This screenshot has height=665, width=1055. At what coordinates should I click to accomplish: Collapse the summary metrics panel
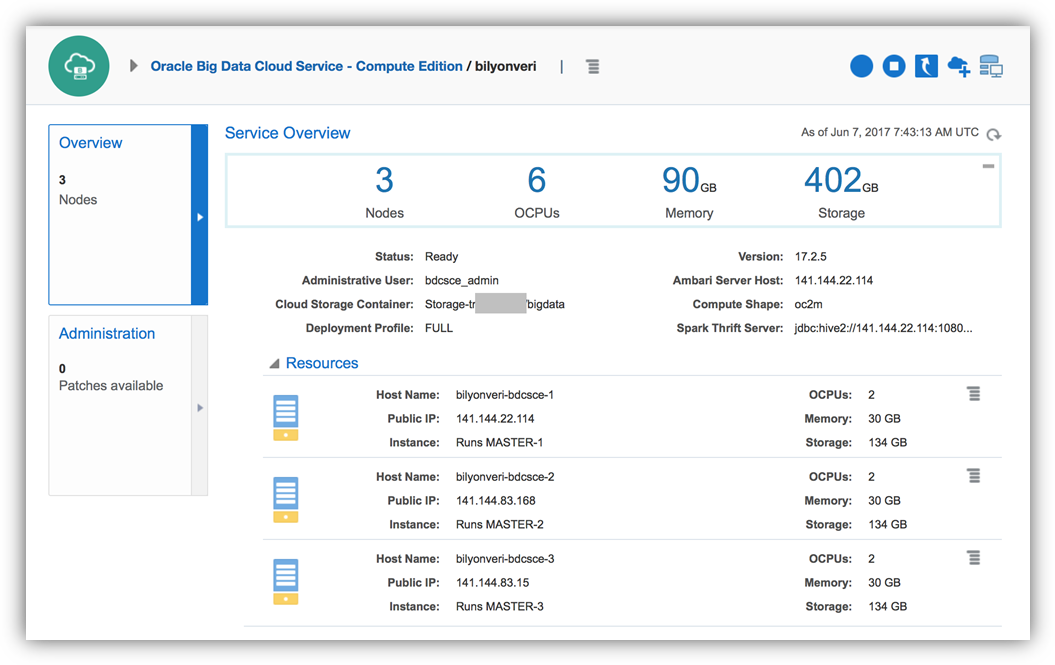coord(988,167)
